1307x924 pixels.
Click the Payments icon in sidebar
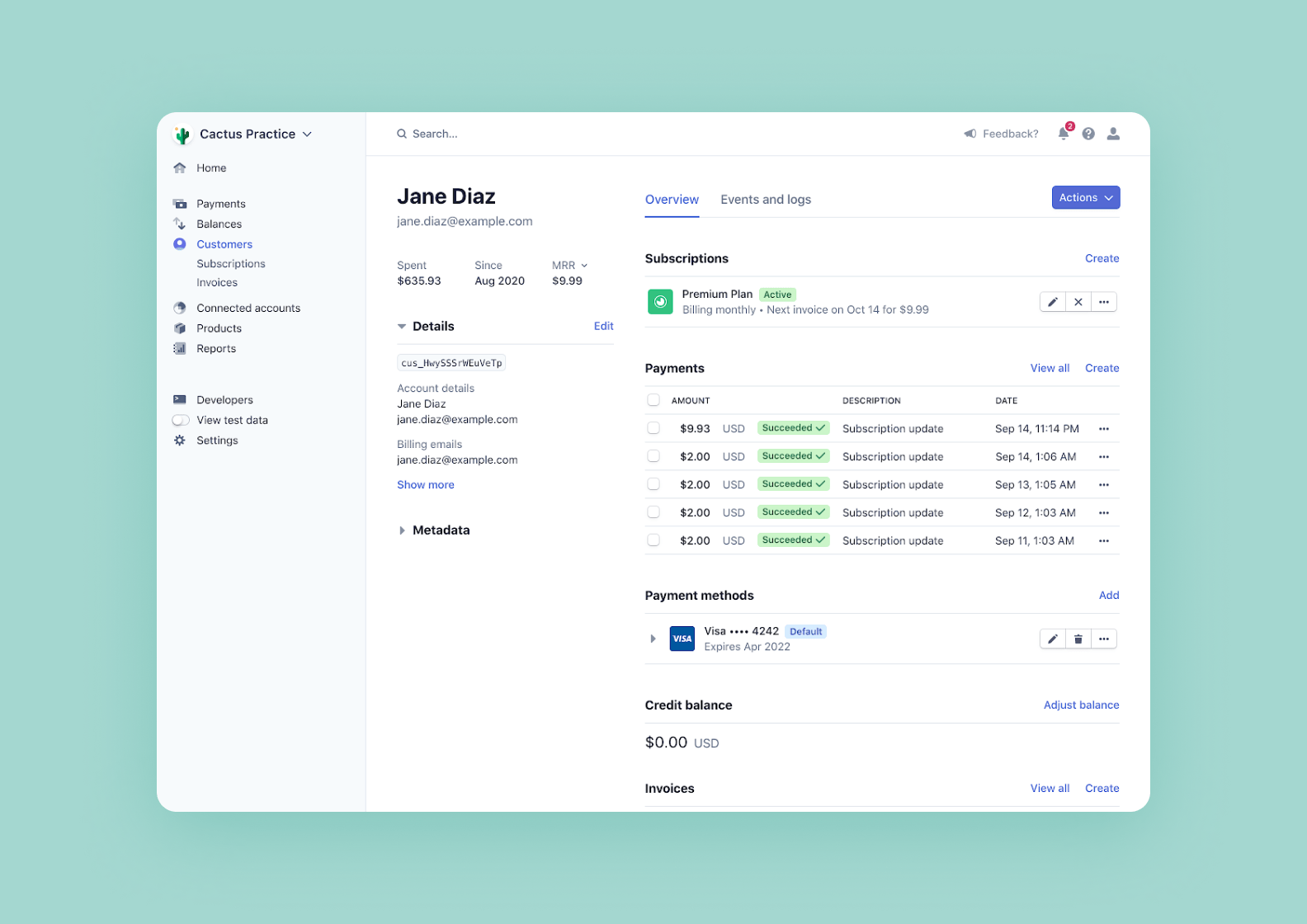[x=180, y=204]
